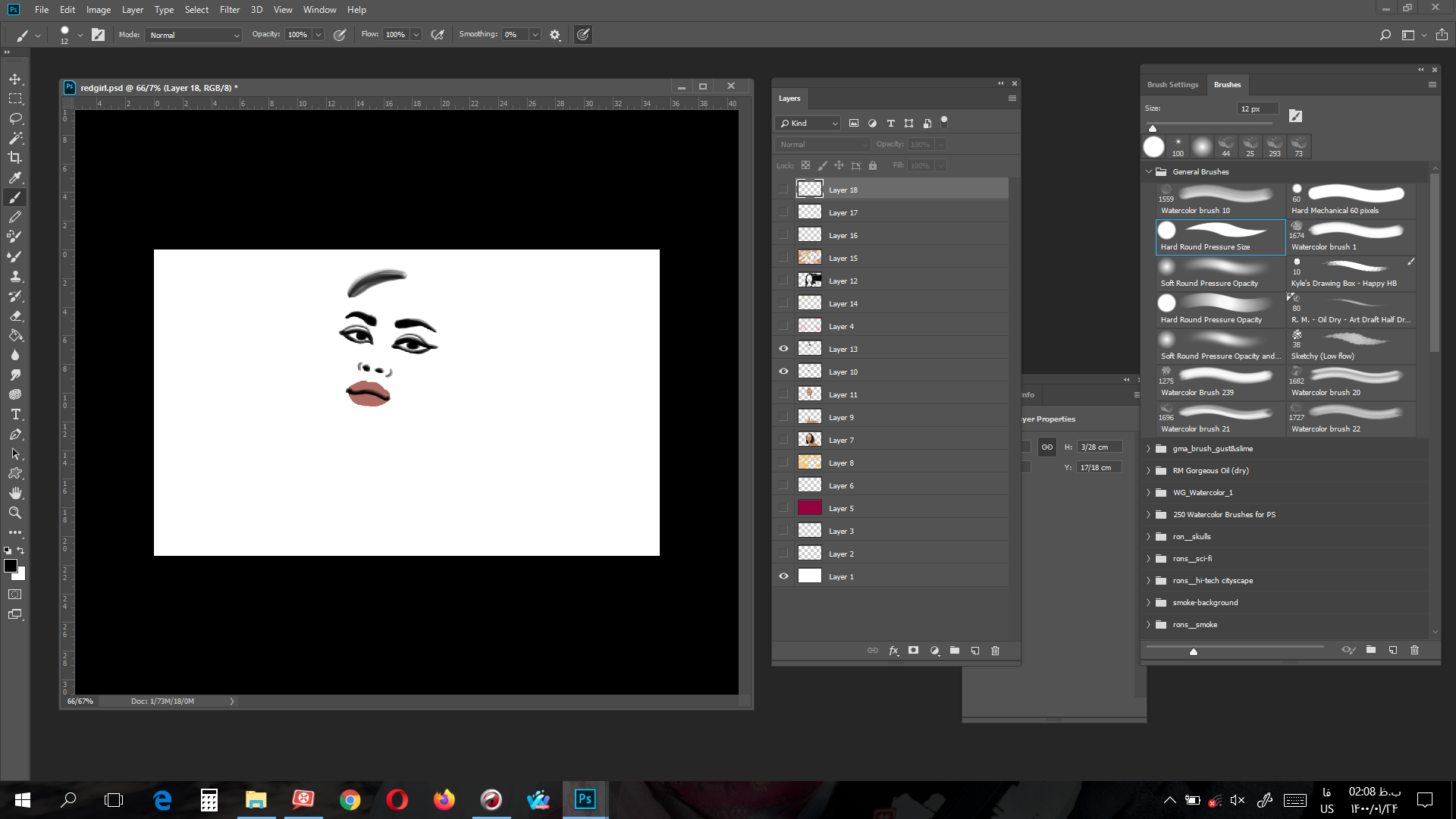
Task: Click the Layers panel tab
Action: pyautogui.click(x=789, y=99)
